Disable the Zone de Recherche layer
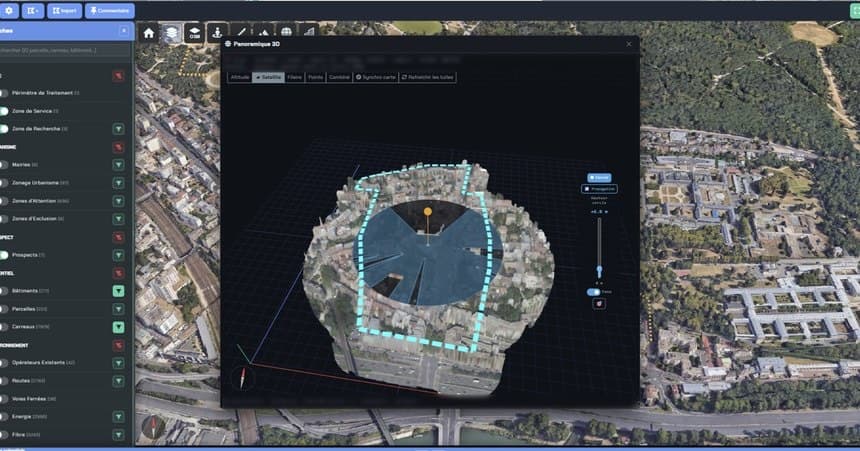 pyautogui.click(x=3, y=129)
